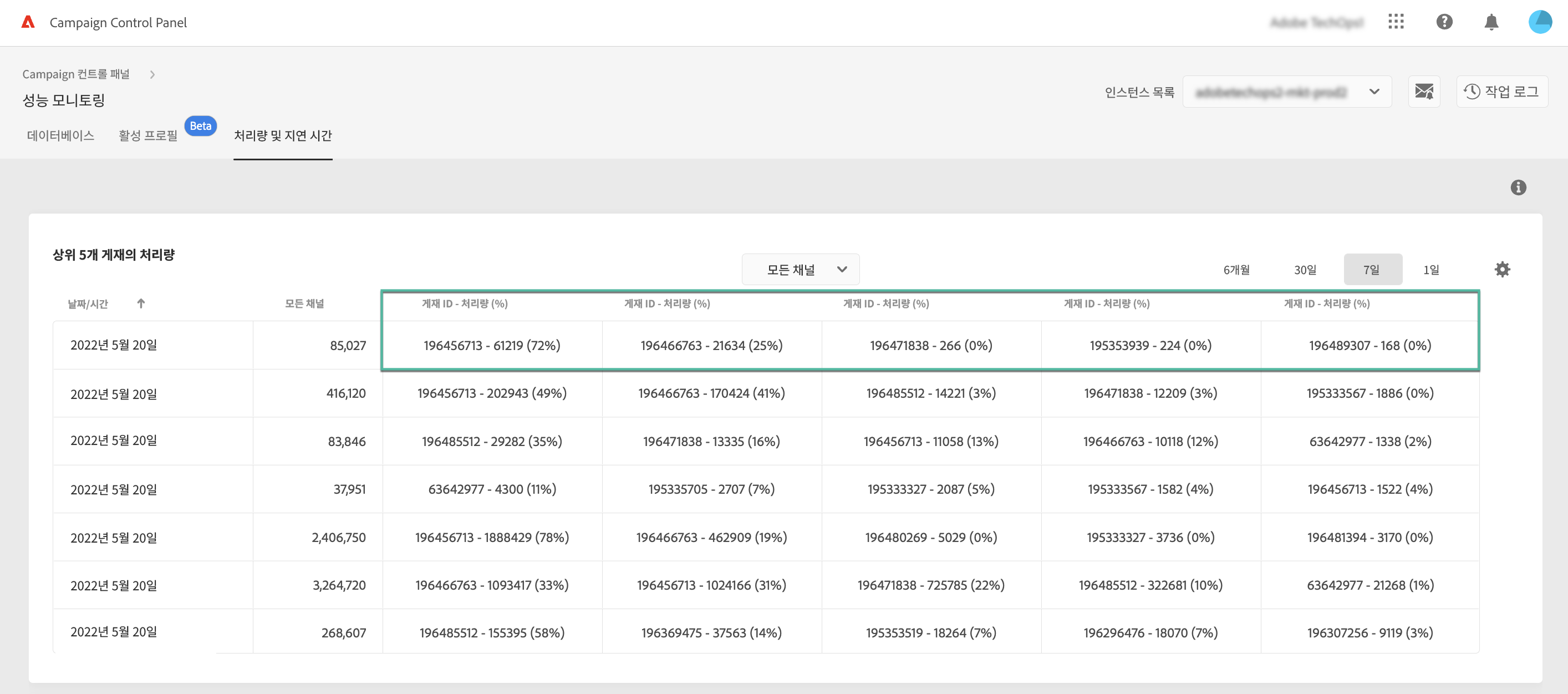The image size is (1568, 694).
Task: Select the 1일 time range
Action: point(1430,270)
